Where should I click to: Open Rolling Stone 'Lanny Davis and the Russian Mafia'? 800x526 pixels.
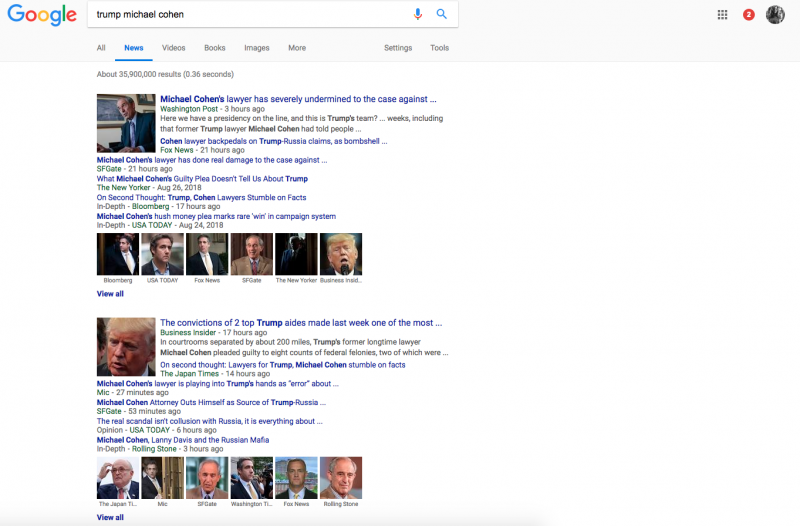(x=183, y=440)
